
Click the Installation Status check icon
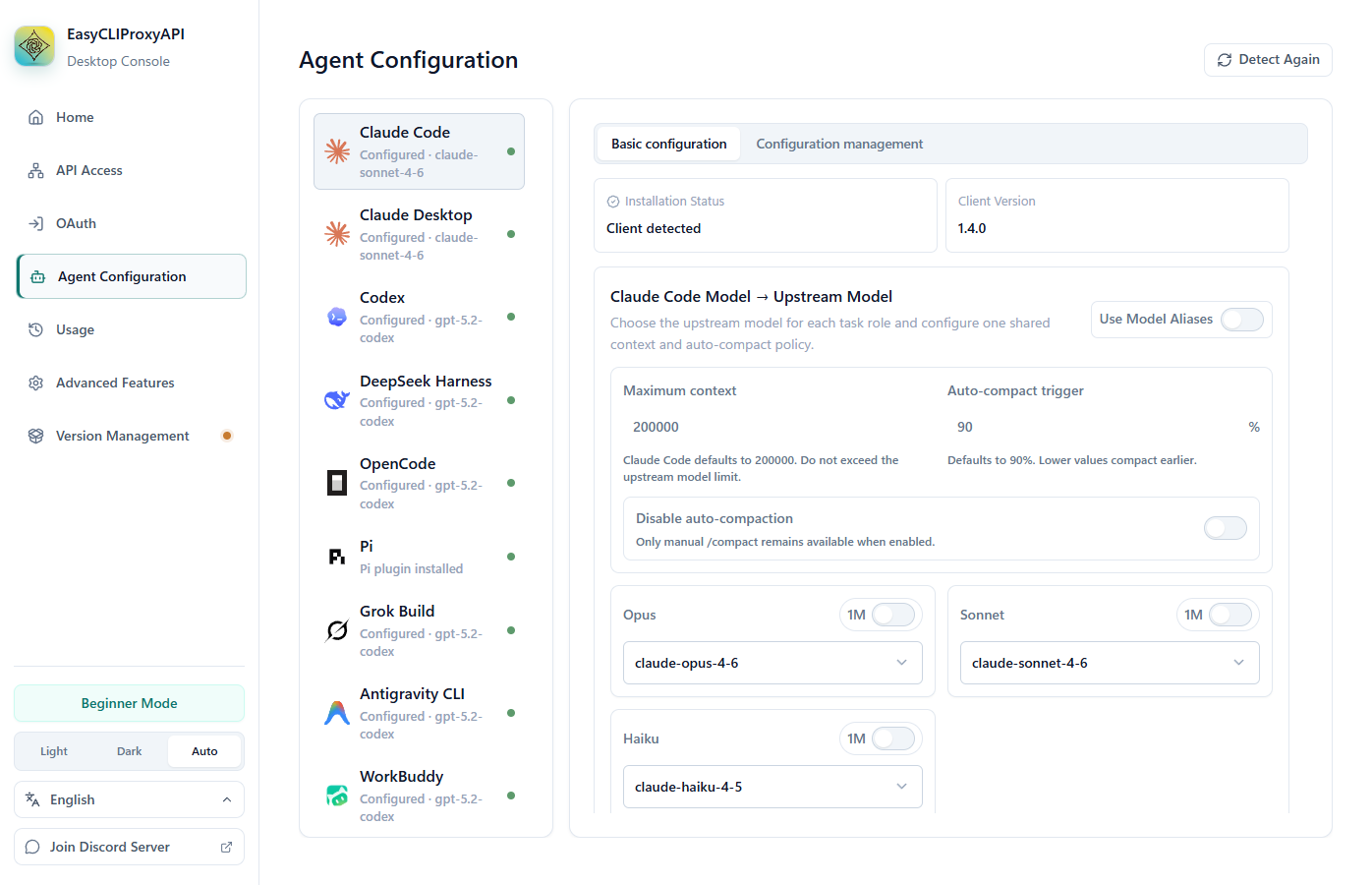613,202
